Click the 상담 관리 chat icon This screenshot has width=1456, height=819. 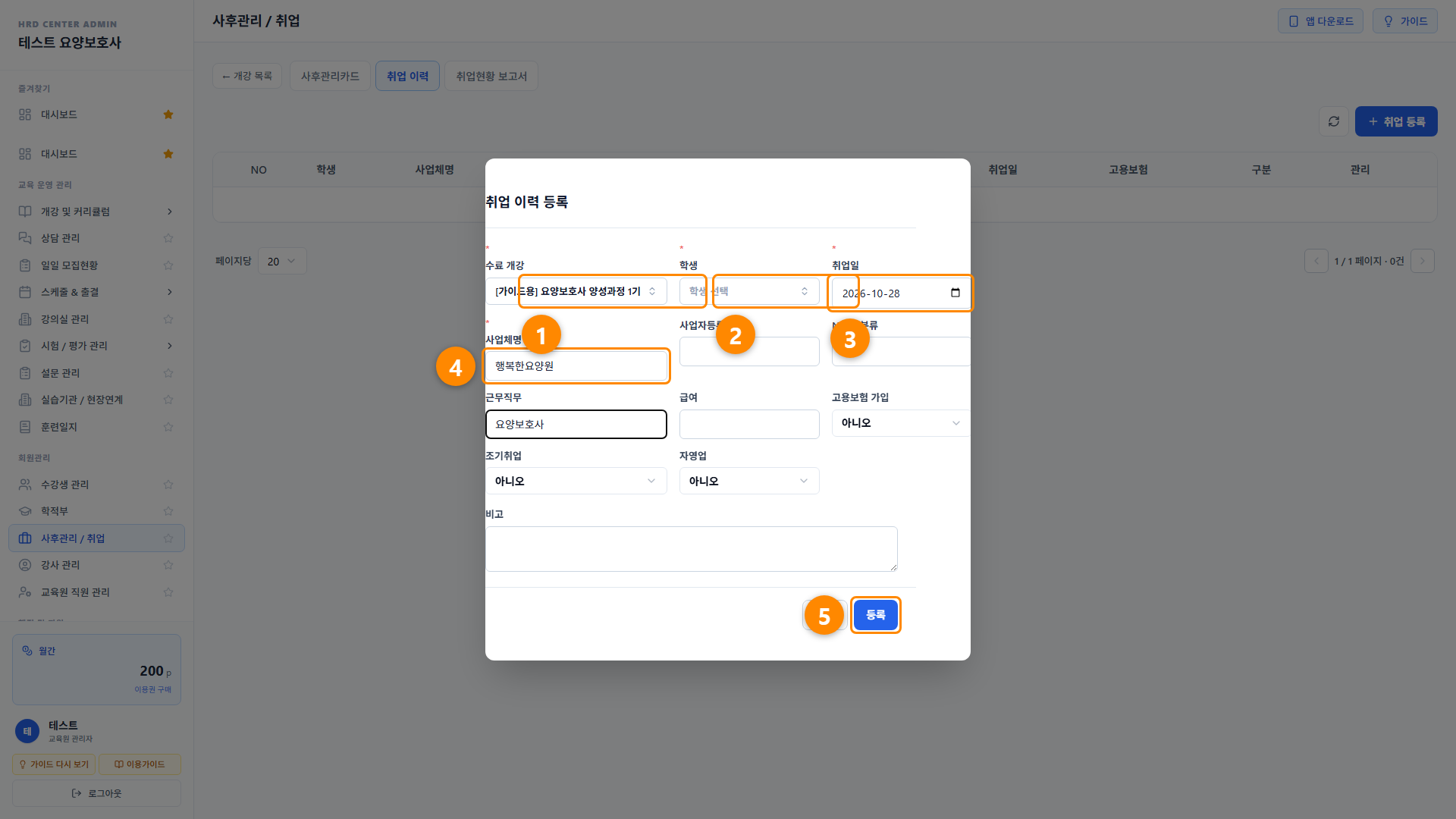(25, 238)
